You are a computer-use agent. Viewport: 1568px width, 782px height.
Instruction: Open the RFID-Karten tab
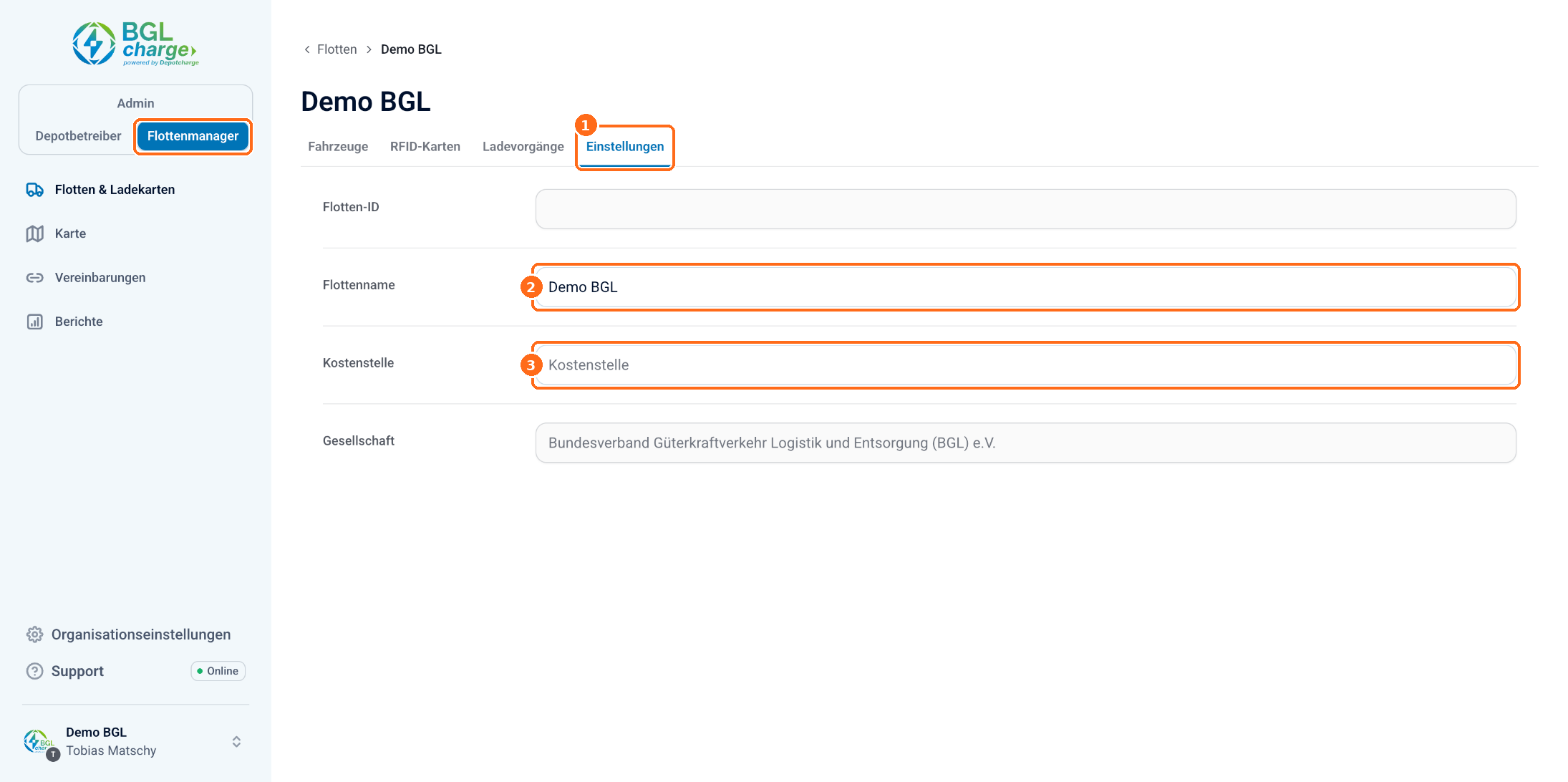pyautogui.click(x=425, y=147)
